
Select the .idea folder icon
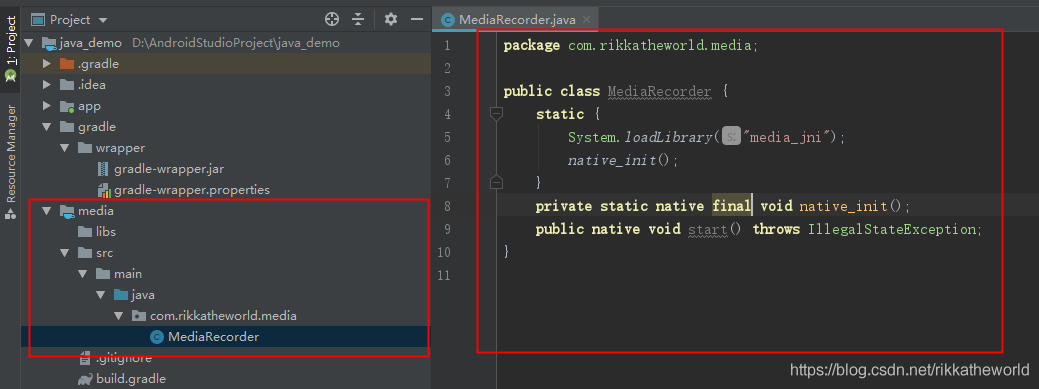[x=67, y=85]
